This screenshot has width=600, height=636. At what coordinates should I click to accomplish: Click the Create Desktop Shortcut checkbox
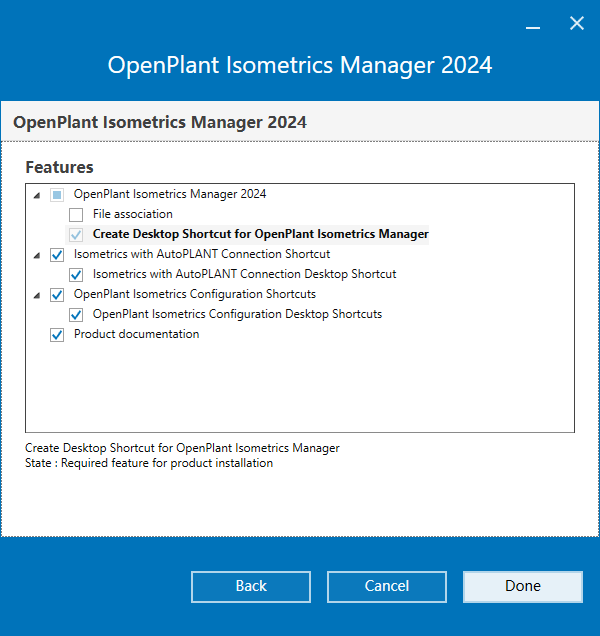click(76, 235)
